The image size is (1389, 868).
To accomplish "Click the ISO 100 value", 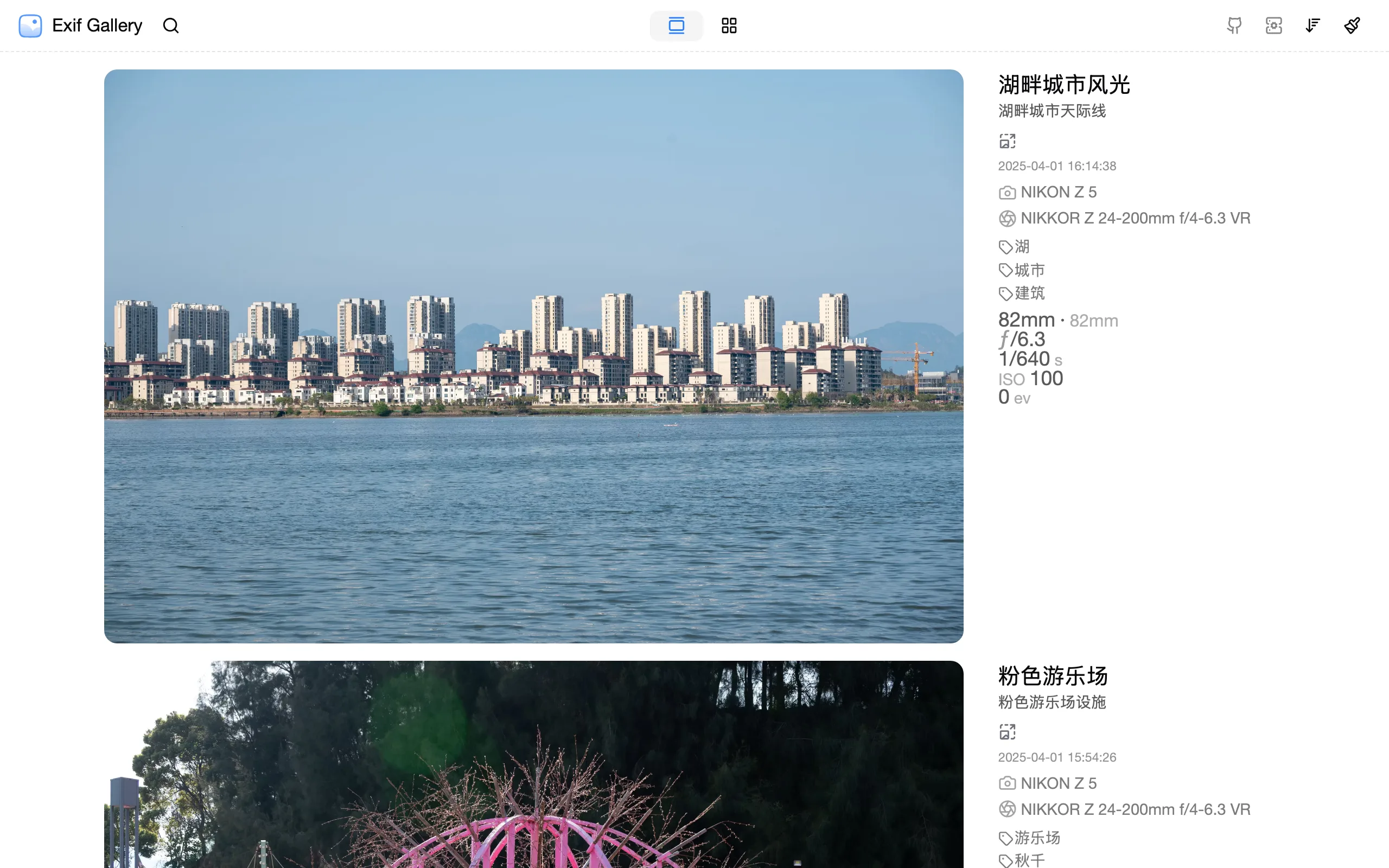I will 1030,378.
